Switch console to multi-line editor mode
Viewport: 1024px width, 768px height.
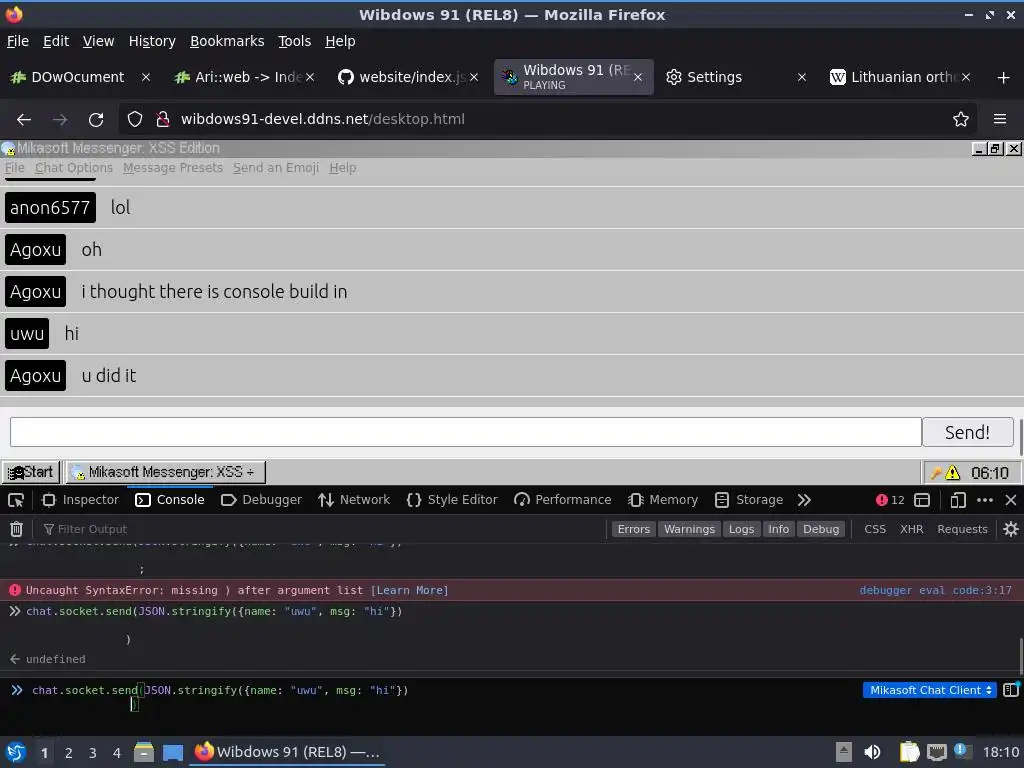point(1011,690)
